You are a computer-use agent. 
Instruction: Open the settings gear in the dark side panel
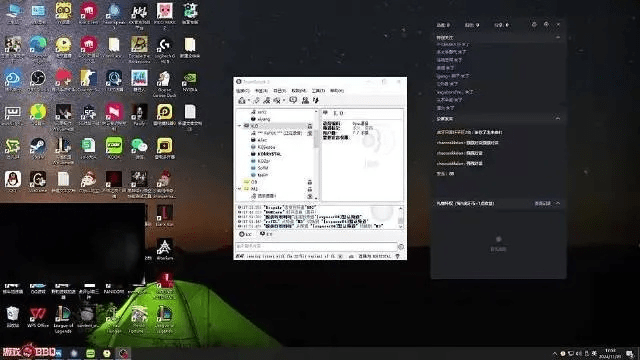coord(534,25)
